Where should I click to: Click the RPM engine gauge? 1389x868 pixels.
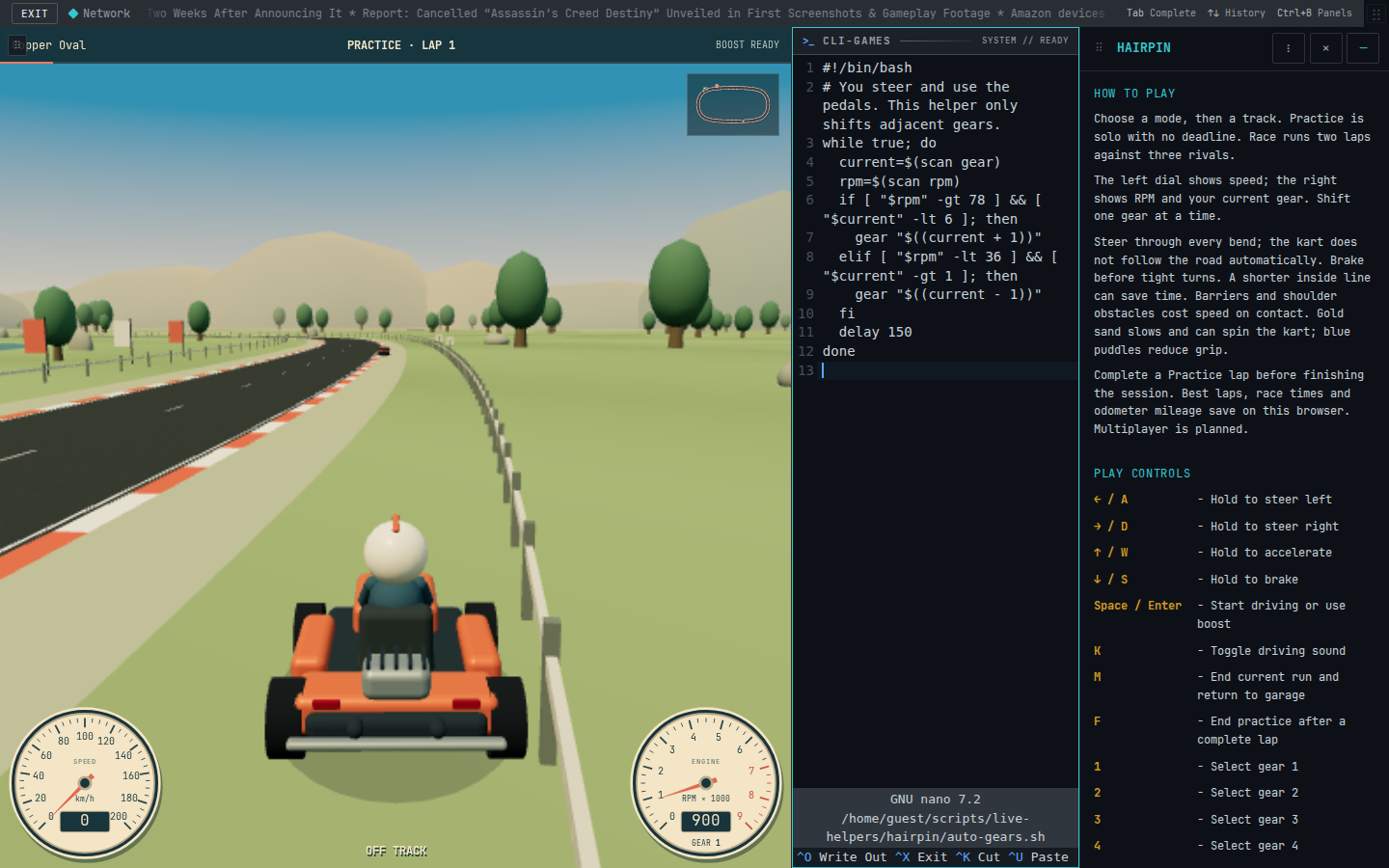coord(706,784)
